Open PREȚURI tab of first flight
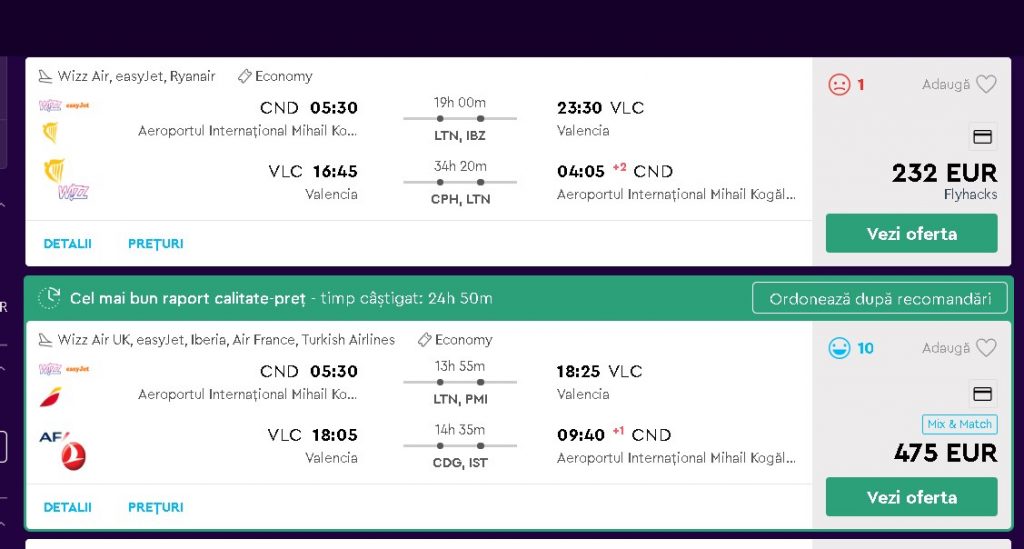 point(155,243)
